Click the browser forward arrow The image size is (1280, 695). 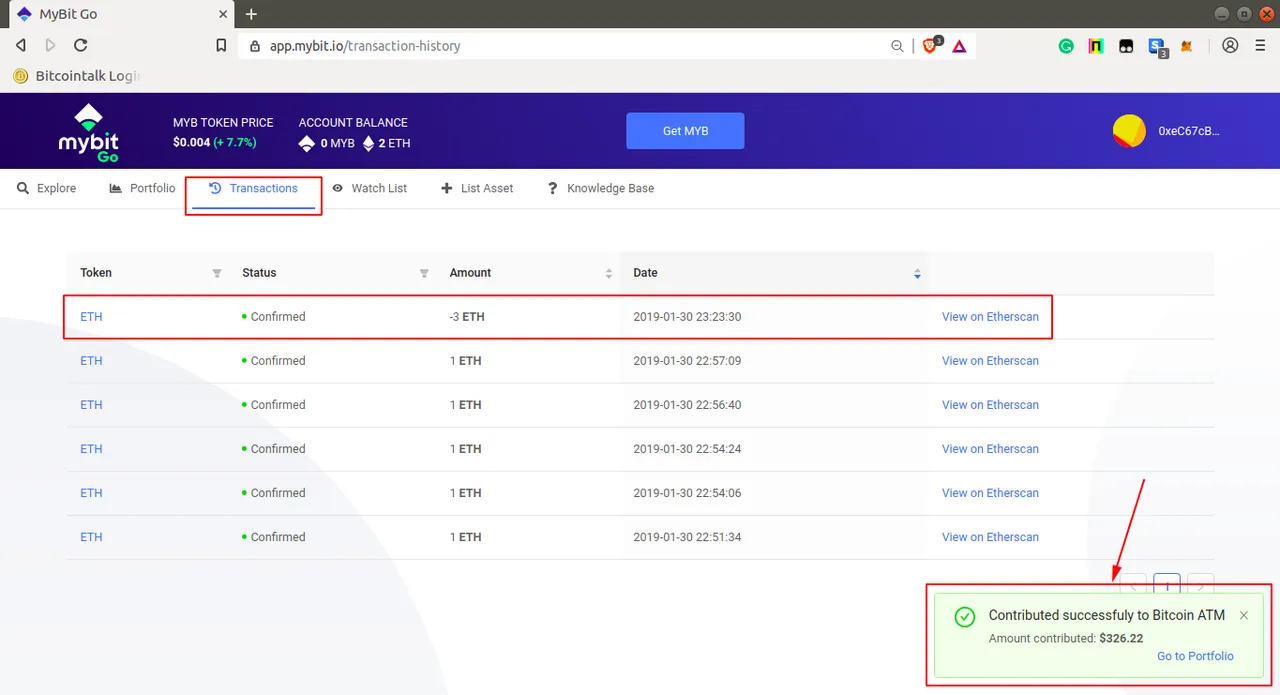[51, 45]
